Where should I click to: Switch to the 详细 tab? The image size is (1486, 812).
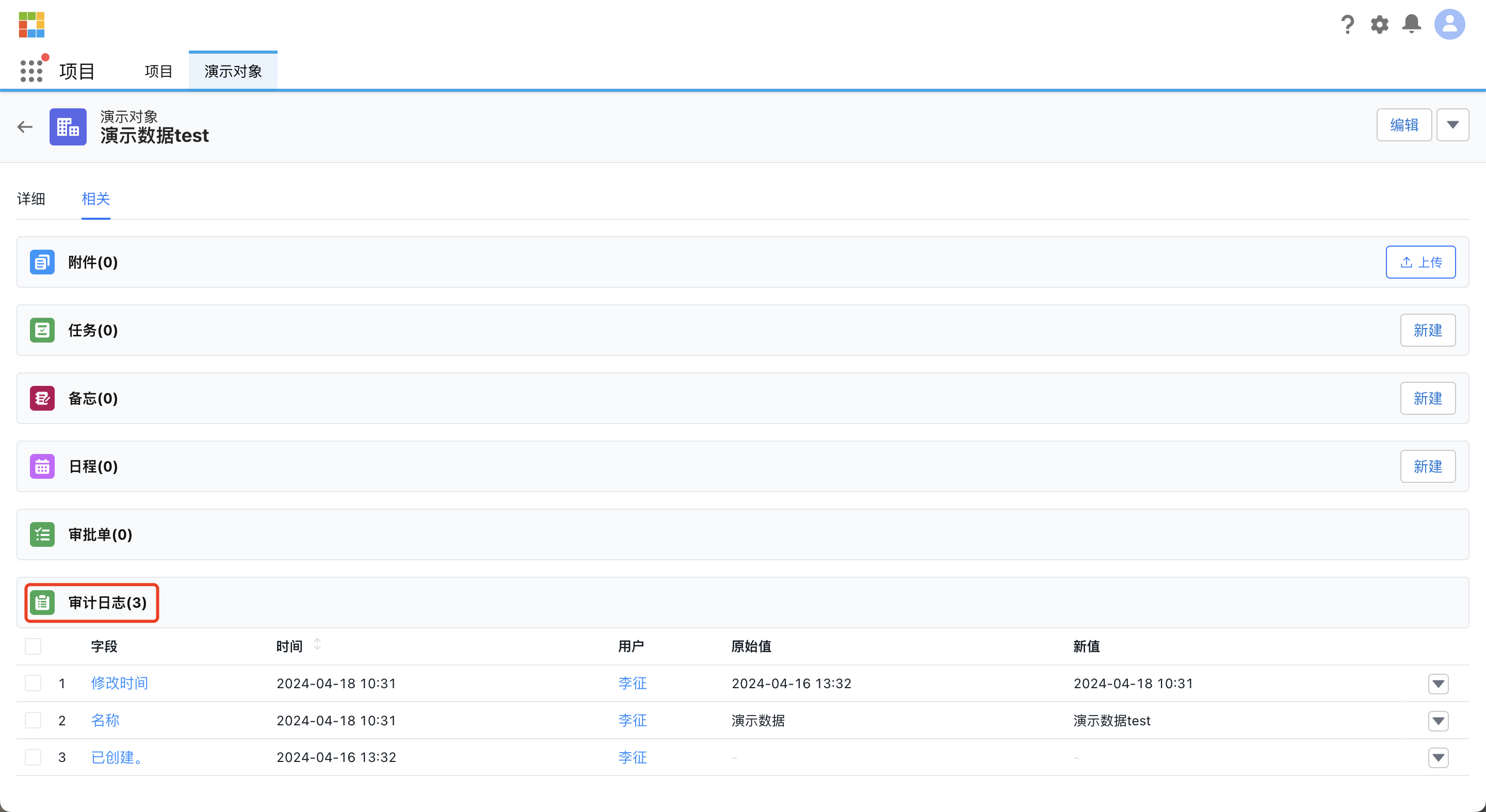[31, 199]
